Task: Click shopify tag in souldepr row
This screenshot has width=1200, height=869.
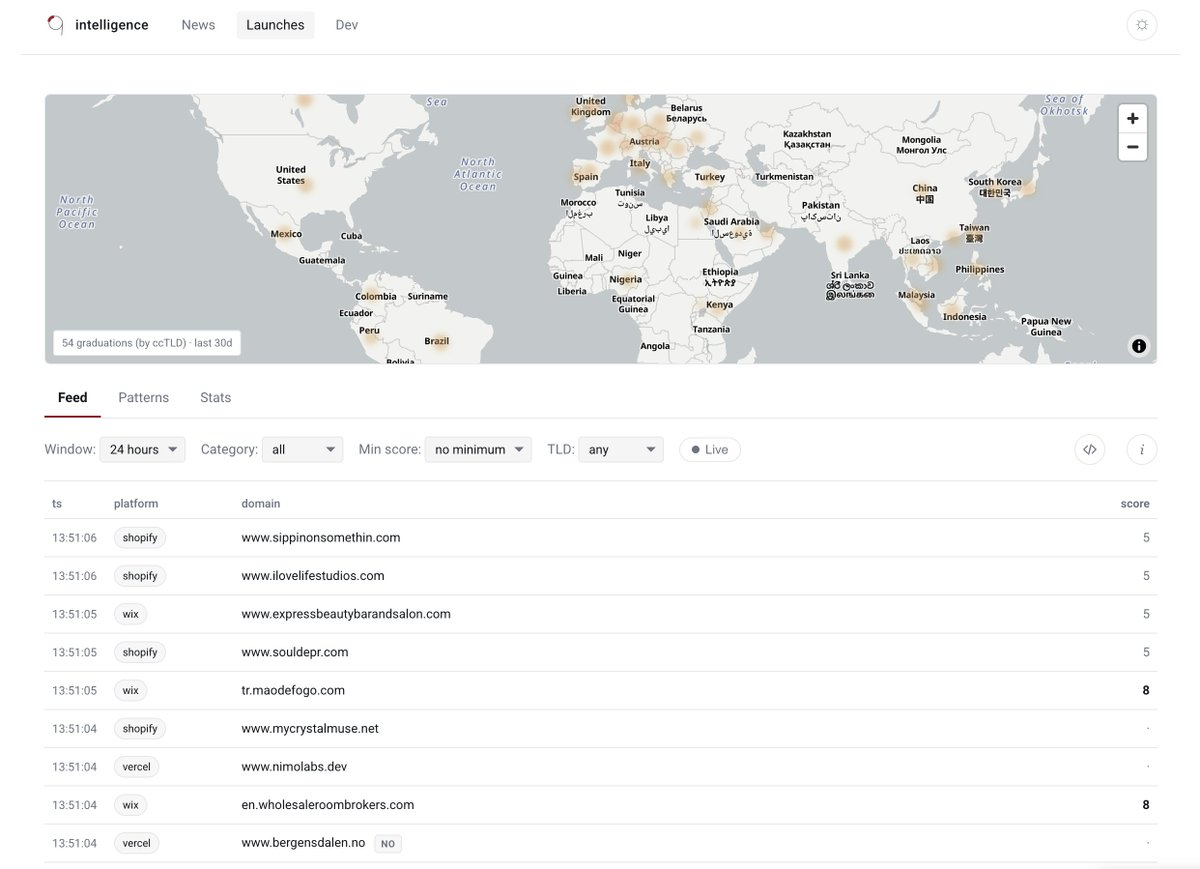Action: point(140,652)
